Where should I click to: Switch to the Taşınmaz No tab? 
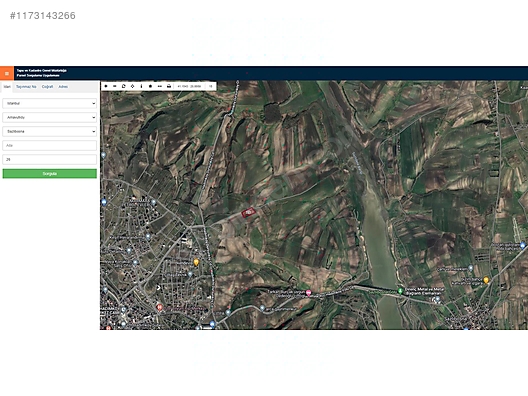(26, 87)
